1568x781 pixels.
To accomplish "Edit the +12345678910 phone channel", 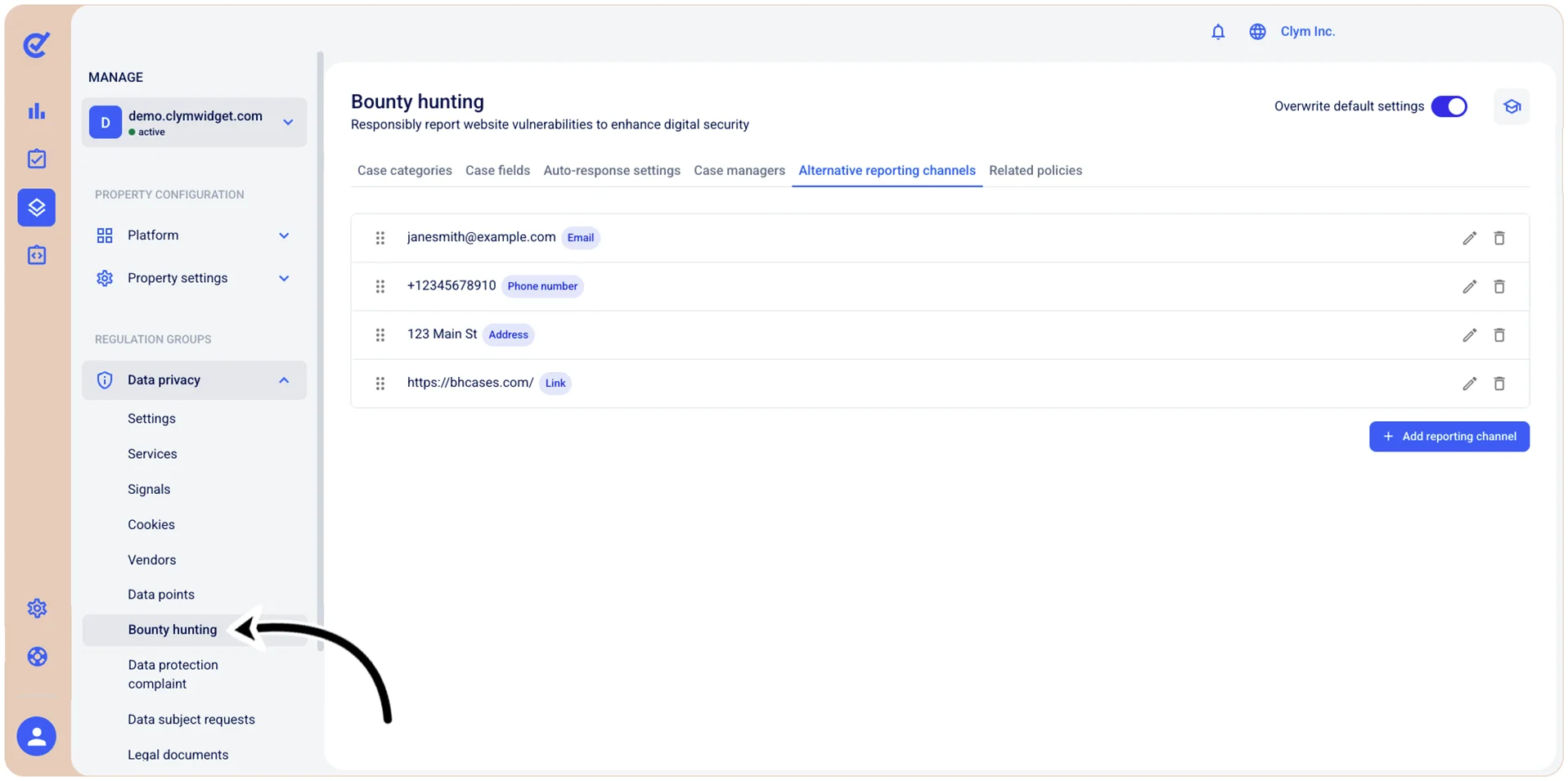I will (x=1469, y=286).
